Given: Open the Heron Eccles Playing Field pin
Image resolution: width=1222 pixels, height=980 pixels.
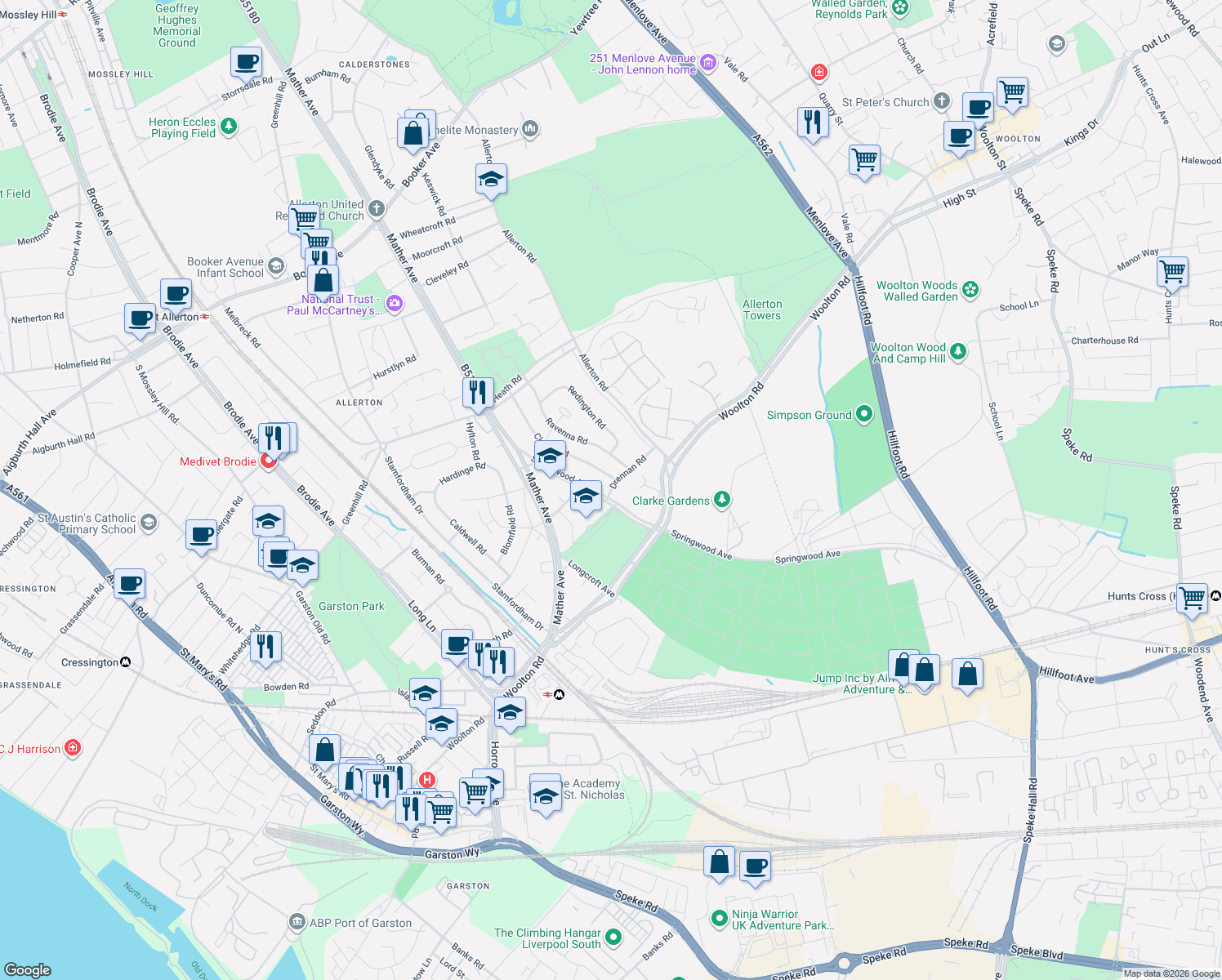Looking at the screenshot, I should pos(229,126).
